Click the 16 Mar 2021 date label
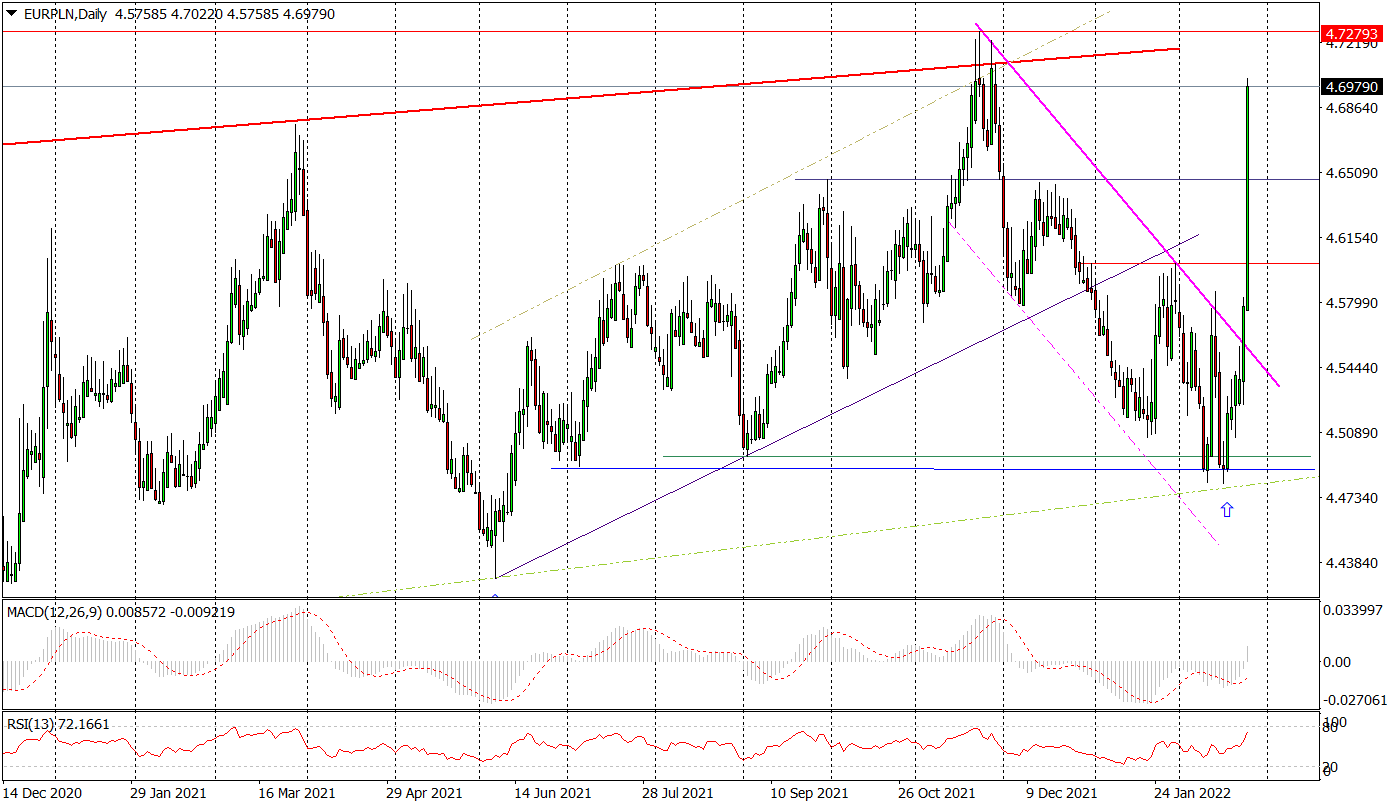The image size is (1391, 807). (x=298, y=793)
